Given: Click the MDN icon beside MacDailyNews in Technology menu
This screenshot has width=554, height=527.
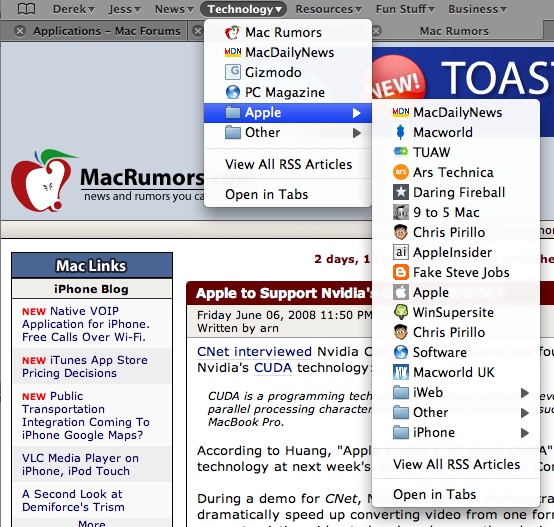Looking at the screenshot, I should pos(232,52).
